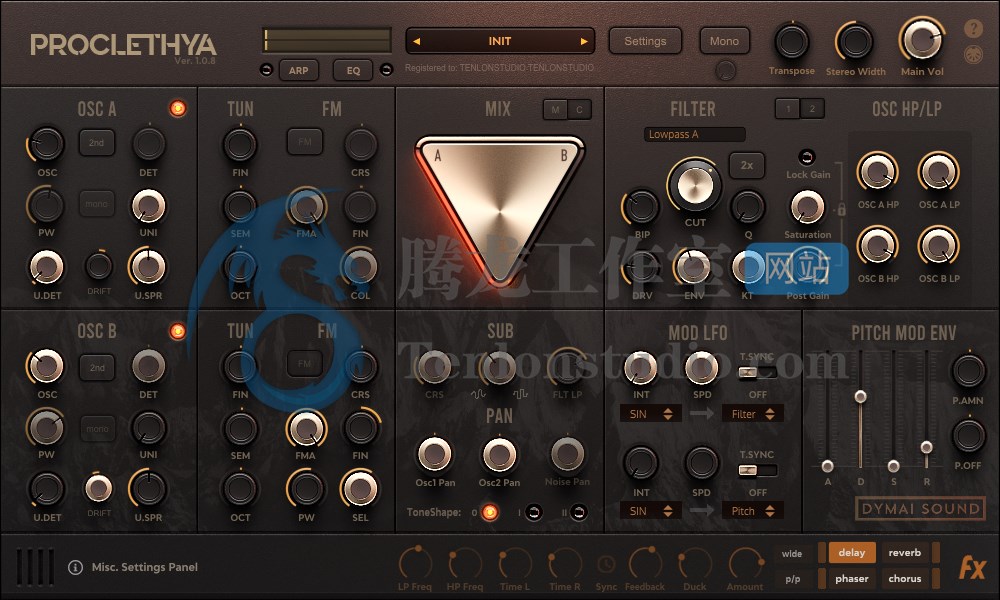Click the OSC A HP knob
1000x600 pixels.
pos(878,172)
